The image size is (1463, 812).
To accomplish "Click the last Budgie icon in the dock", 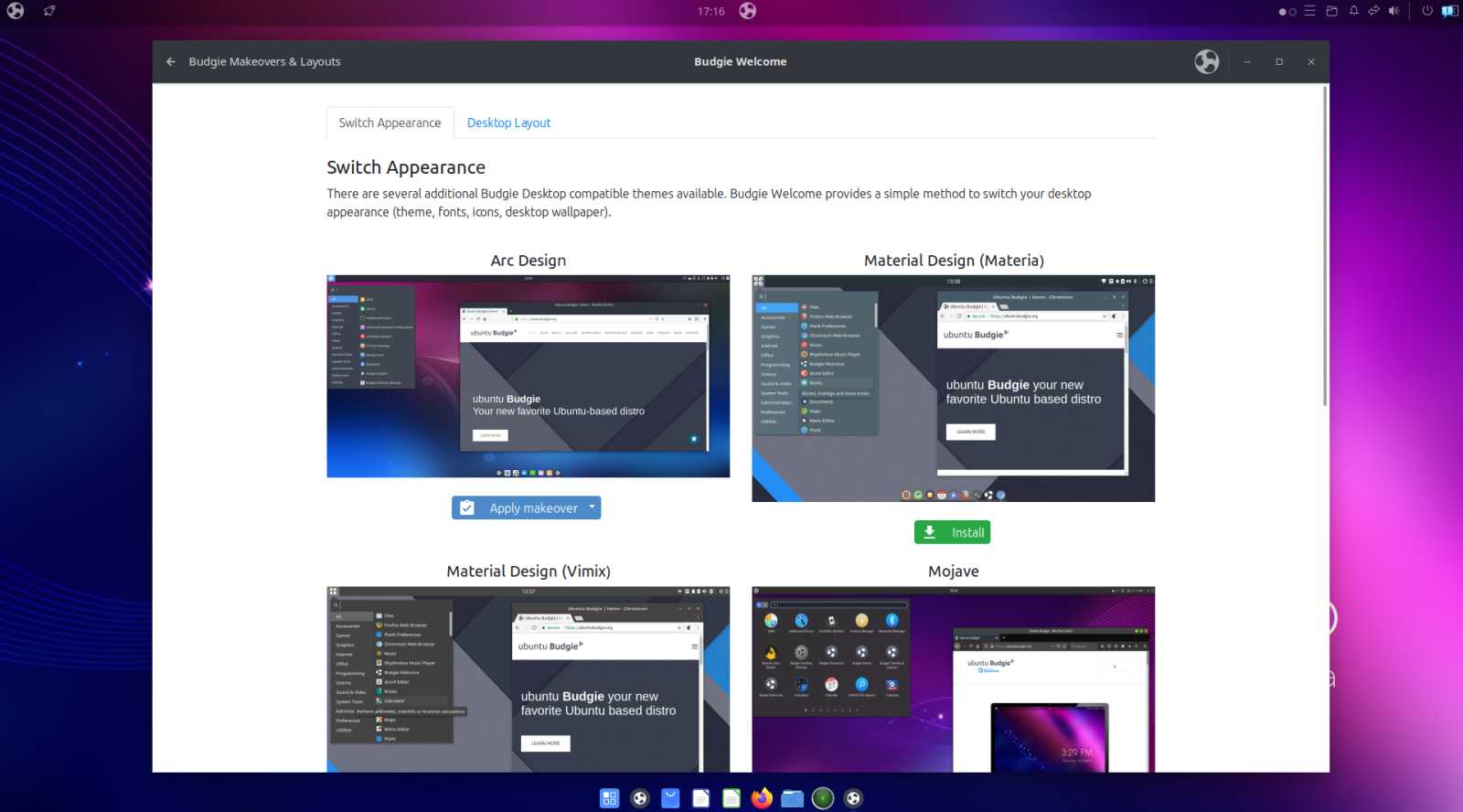I will [853, 798].
